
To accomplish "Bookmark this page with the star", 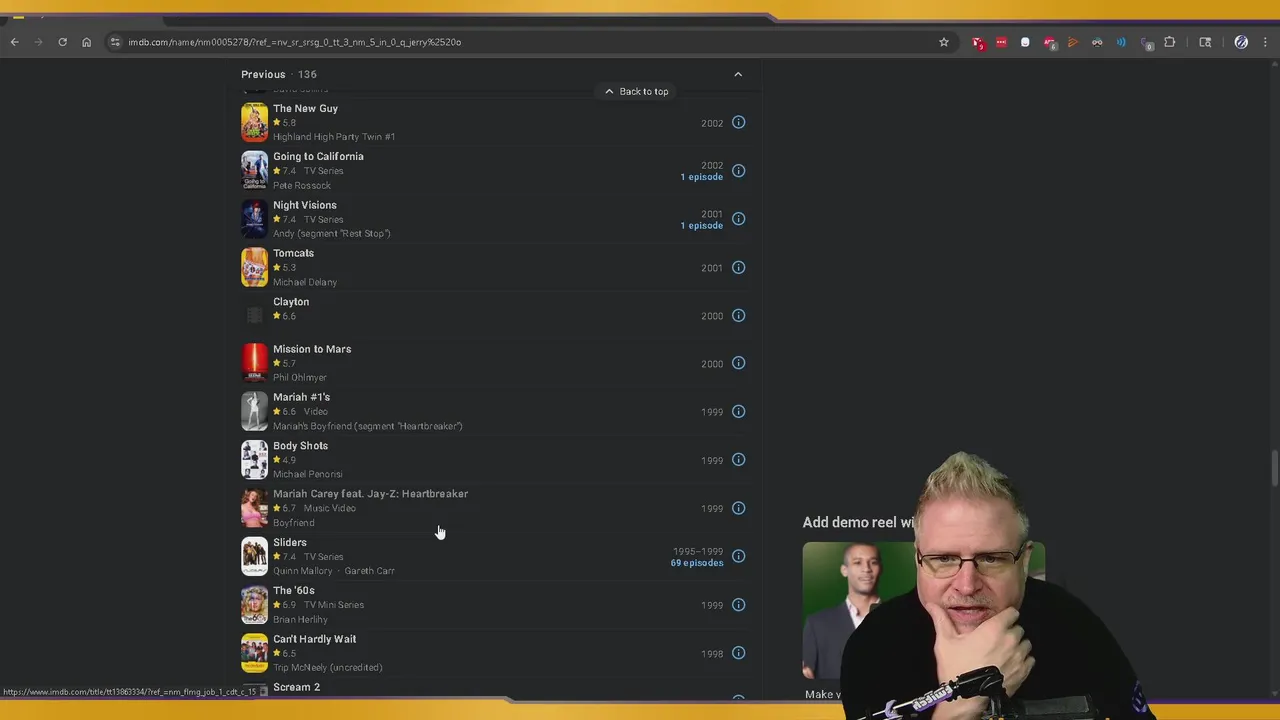I will [943, 42].
